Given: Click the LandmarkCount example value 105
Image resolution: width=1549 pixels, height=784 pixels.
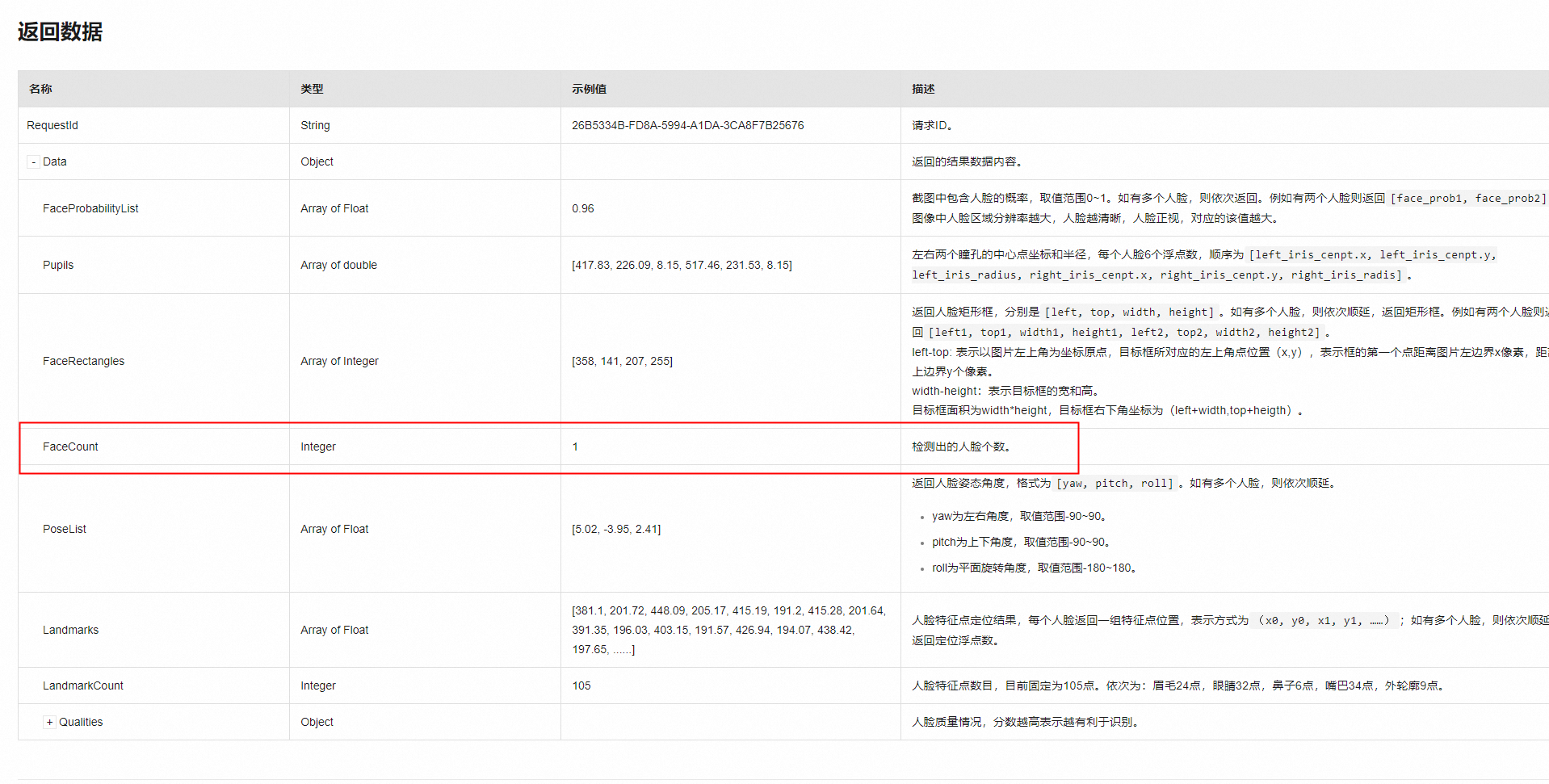Looking at the screenshot, I should click(581, 685).
